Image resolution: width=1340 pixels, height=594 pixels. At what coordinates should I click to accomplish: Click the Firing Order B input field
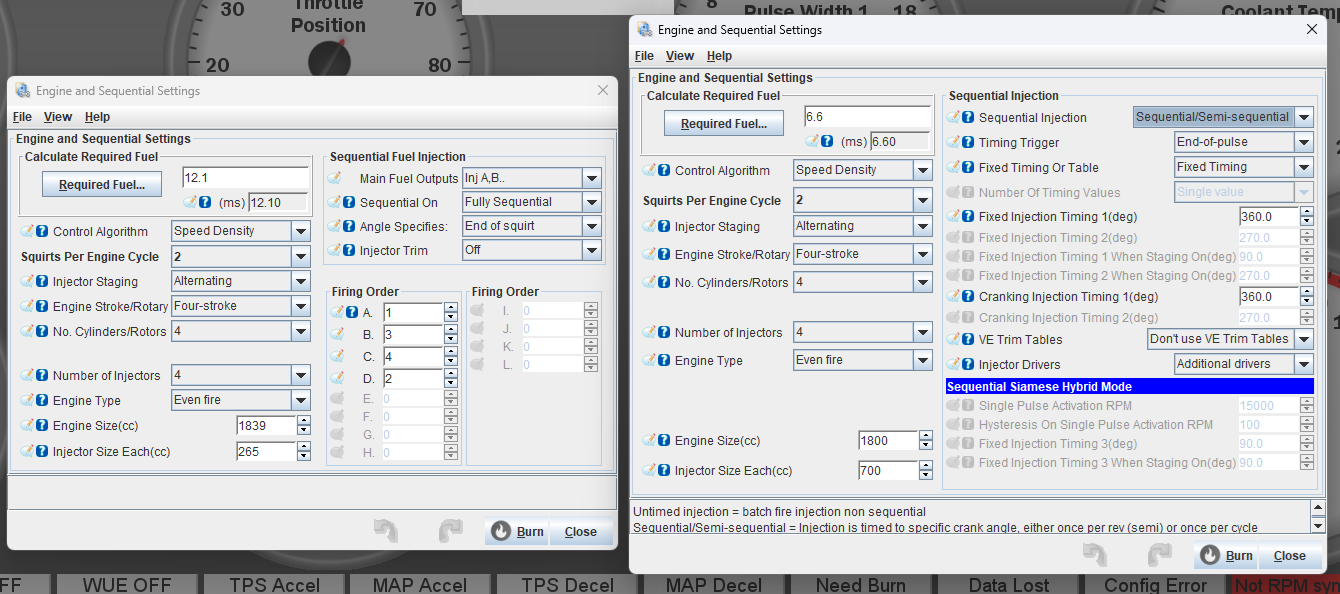click(x=412, y=335)
